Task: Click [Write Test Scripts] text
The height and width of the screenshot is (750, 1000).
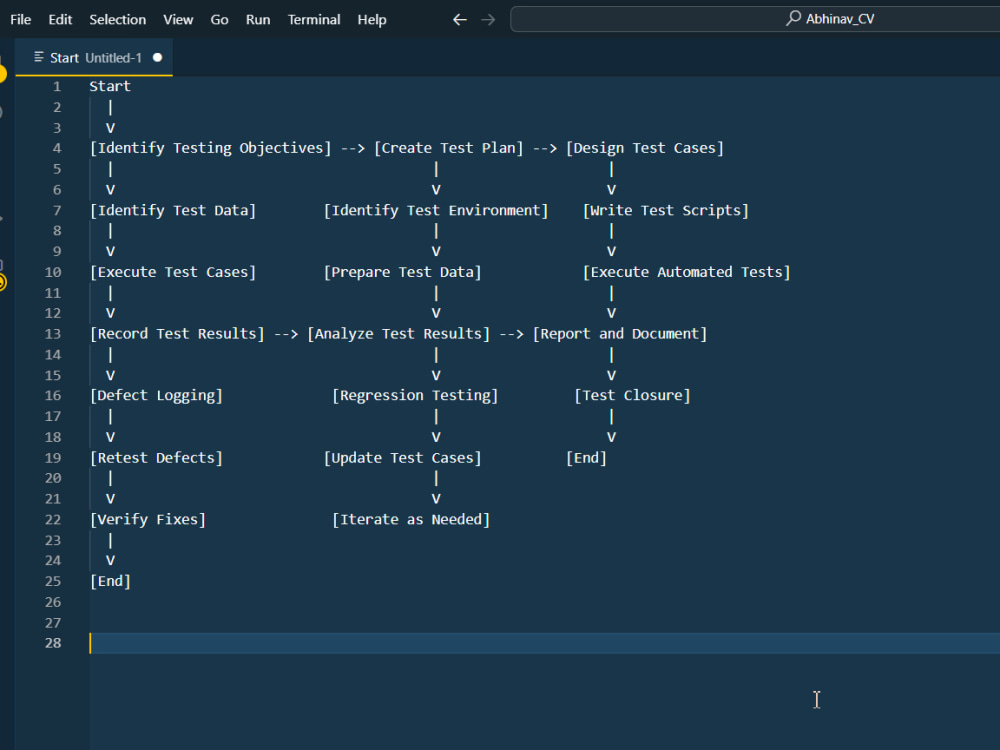Action: tap(666, 210)
